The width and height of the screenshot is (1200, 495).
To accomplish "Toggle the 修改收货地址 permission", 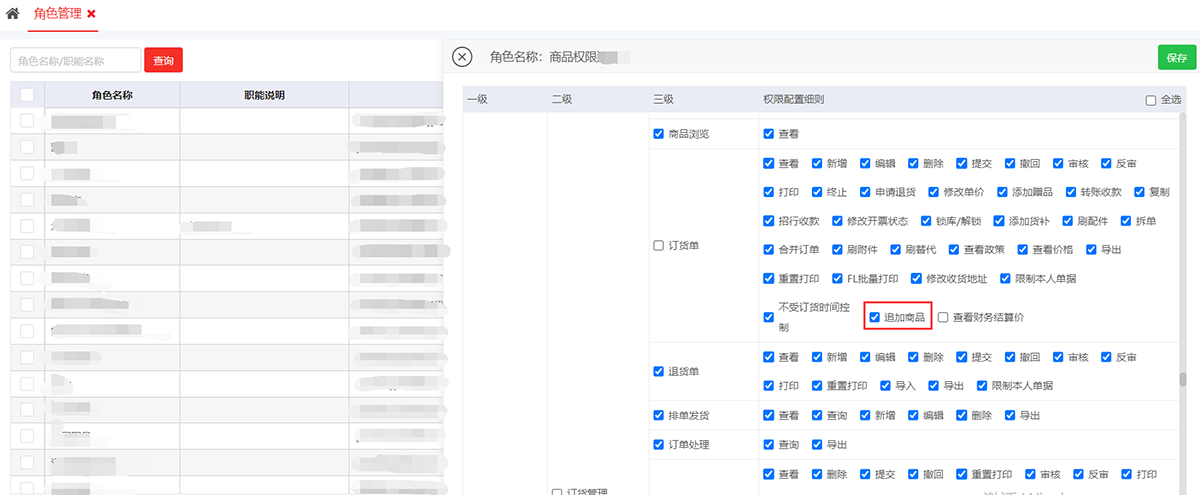I will (x=917, y=278).
